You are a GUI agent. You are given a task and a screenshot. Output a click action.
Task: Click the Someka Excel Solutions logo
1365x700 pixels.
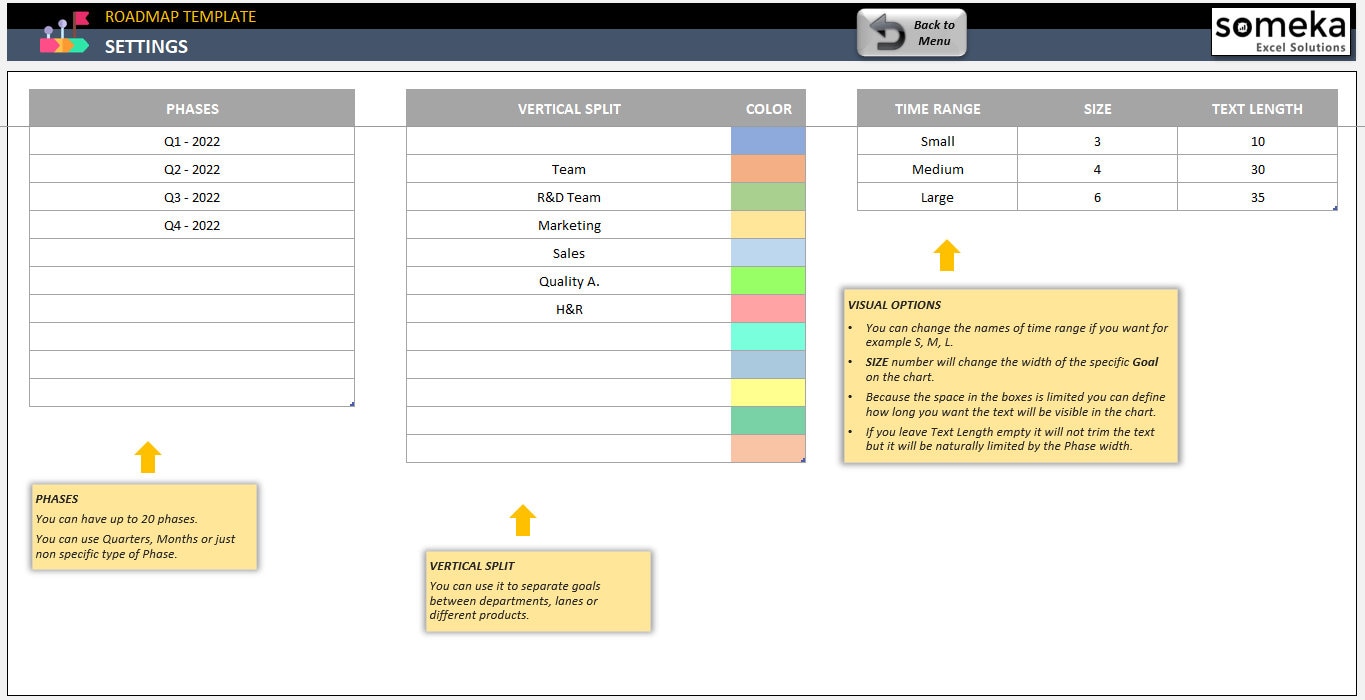(1280, 32)
